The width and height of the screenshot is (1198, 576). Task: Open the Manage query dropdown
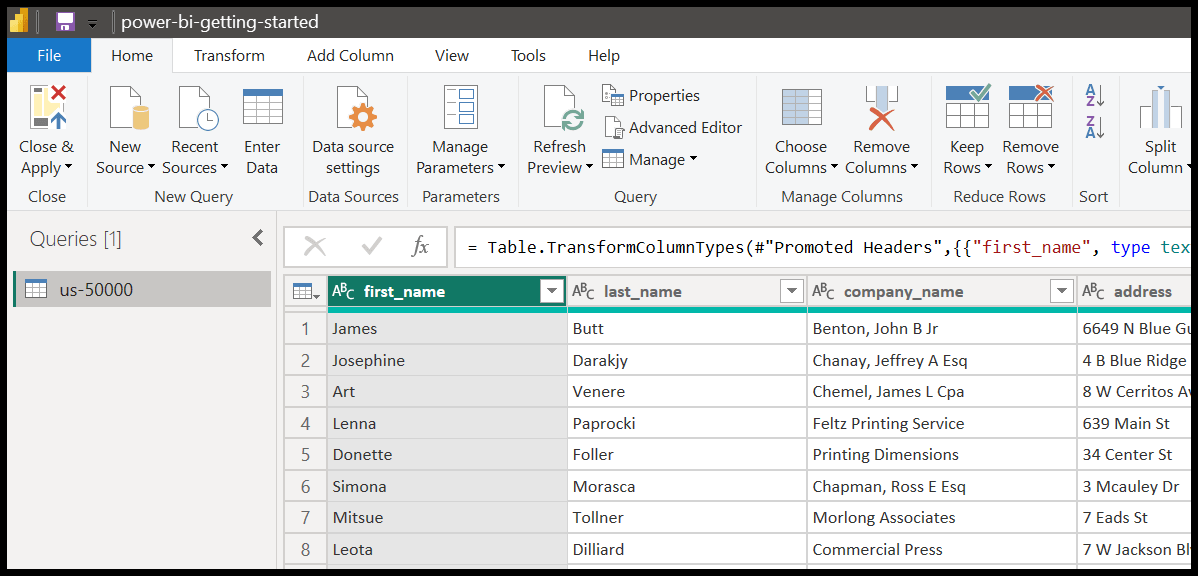tap(650, 159)
